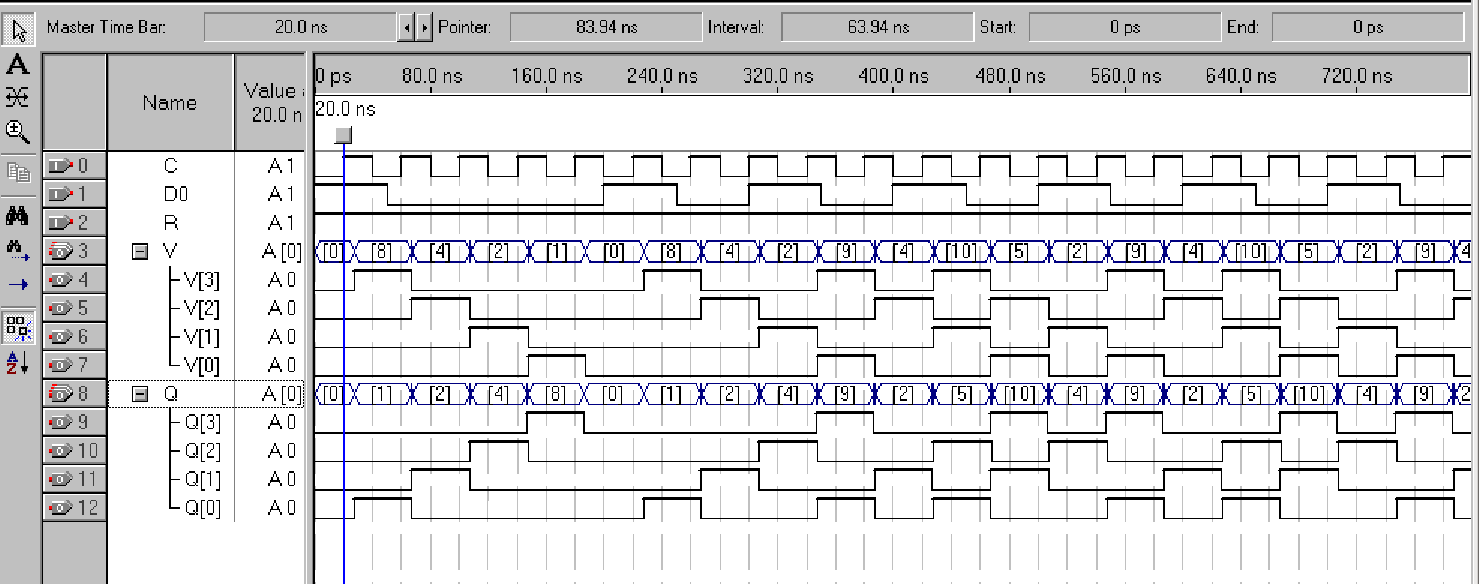
Task: Select signal Q[0]
Action: pyautogui.click(x=202, y=508)
